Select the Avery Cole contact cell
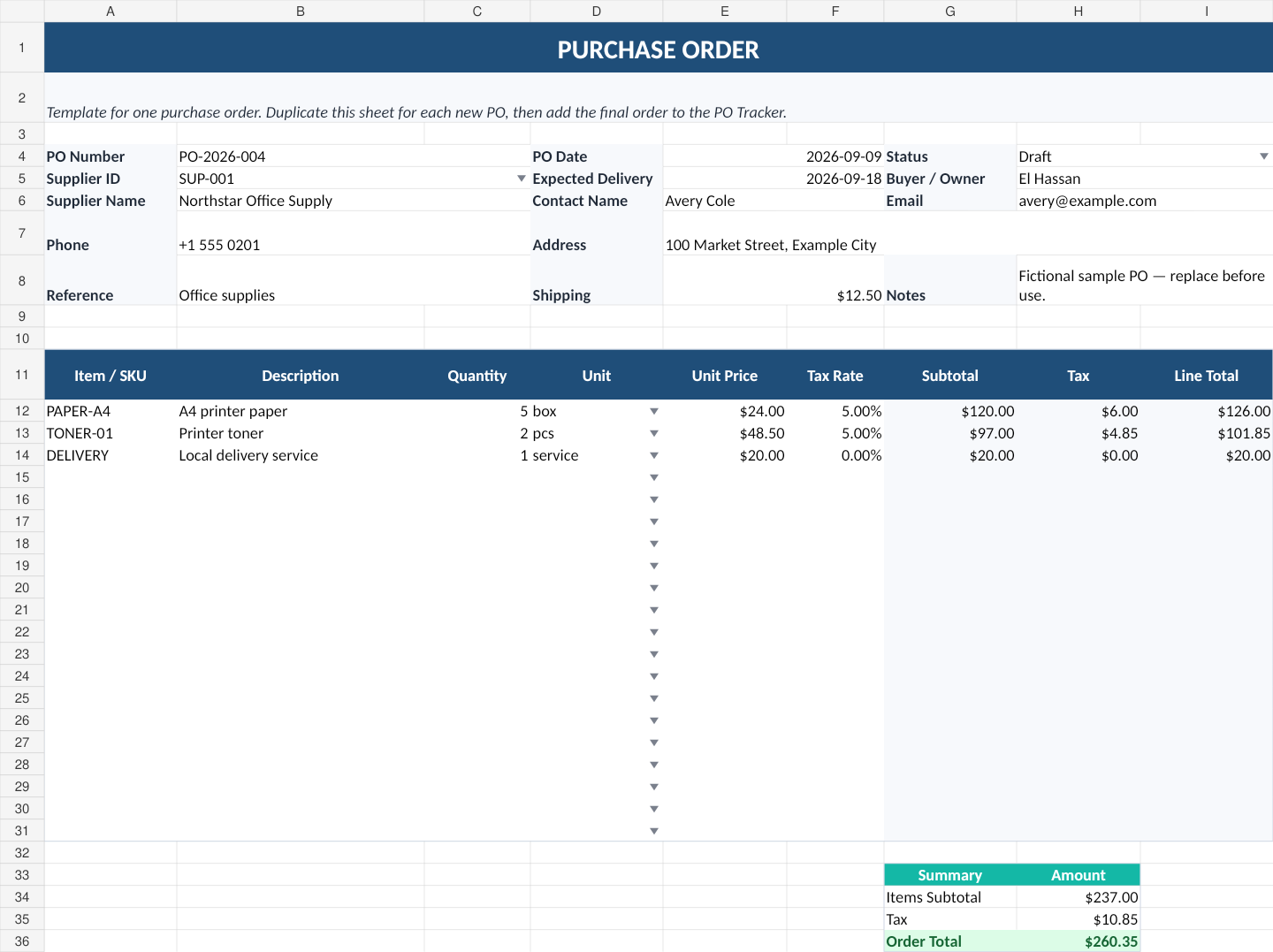Screen dimensions: 1273x952 coord(774,201)
